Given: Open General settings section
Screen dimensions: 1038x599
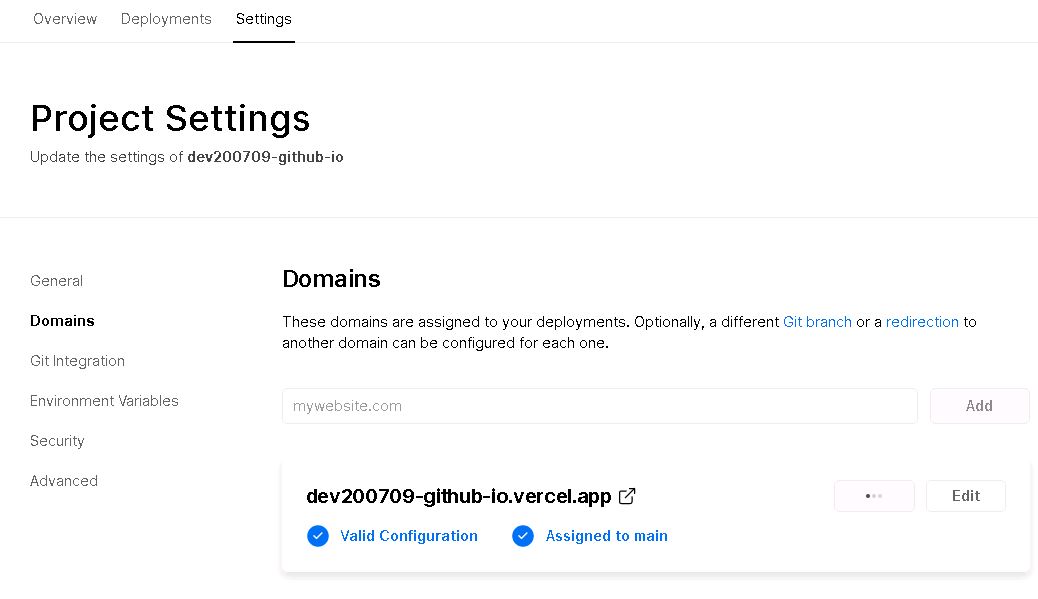Looking at the screenshot, I should (x=56, y=281).
